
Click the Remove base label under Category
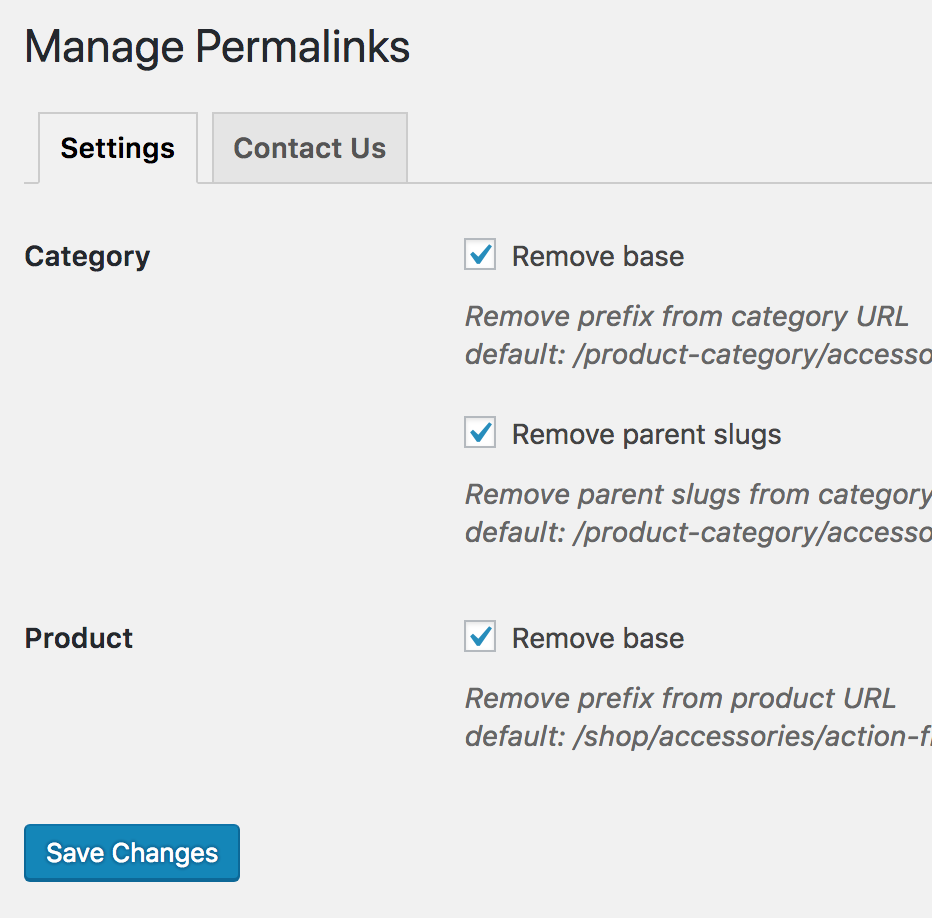(598, 256)
